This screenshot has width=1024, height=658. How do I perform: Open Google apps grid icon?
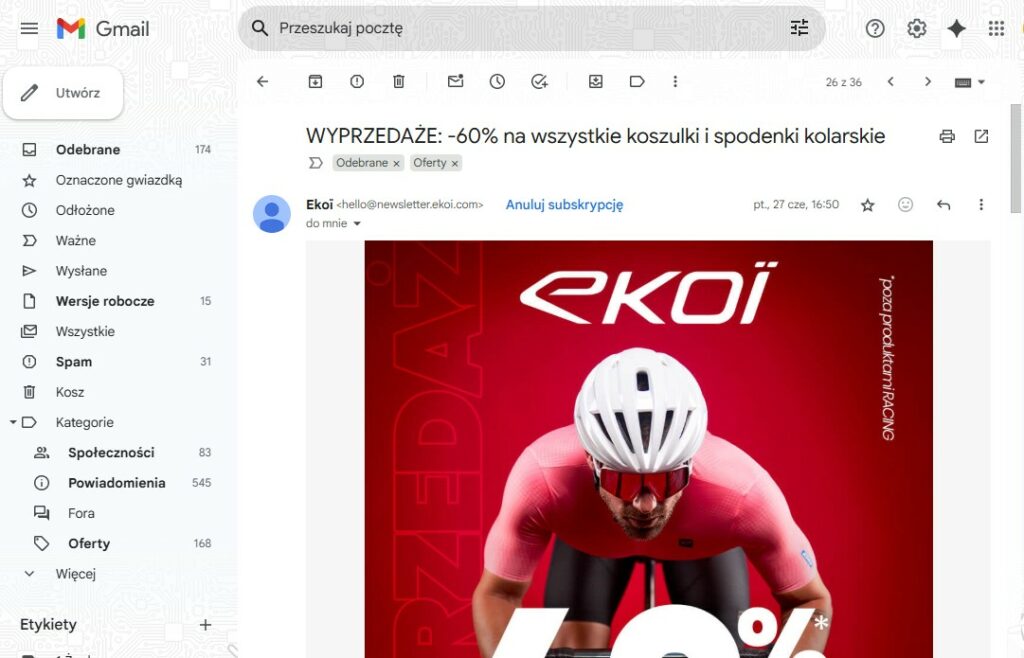coord(996,28)
